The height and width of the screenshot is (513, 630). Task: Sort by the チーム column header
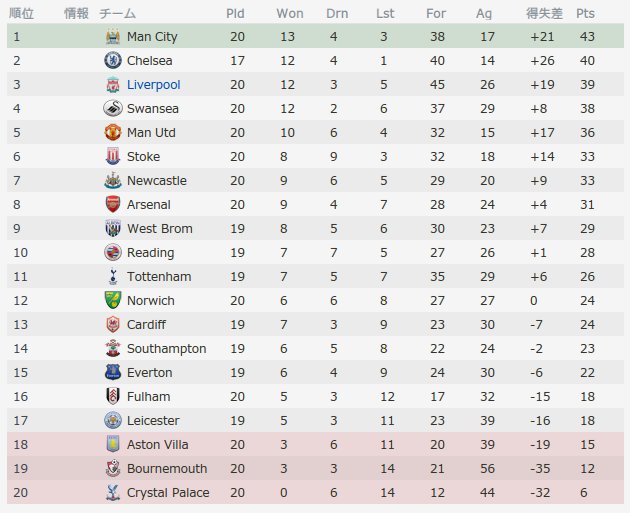(x=117, y=13)
